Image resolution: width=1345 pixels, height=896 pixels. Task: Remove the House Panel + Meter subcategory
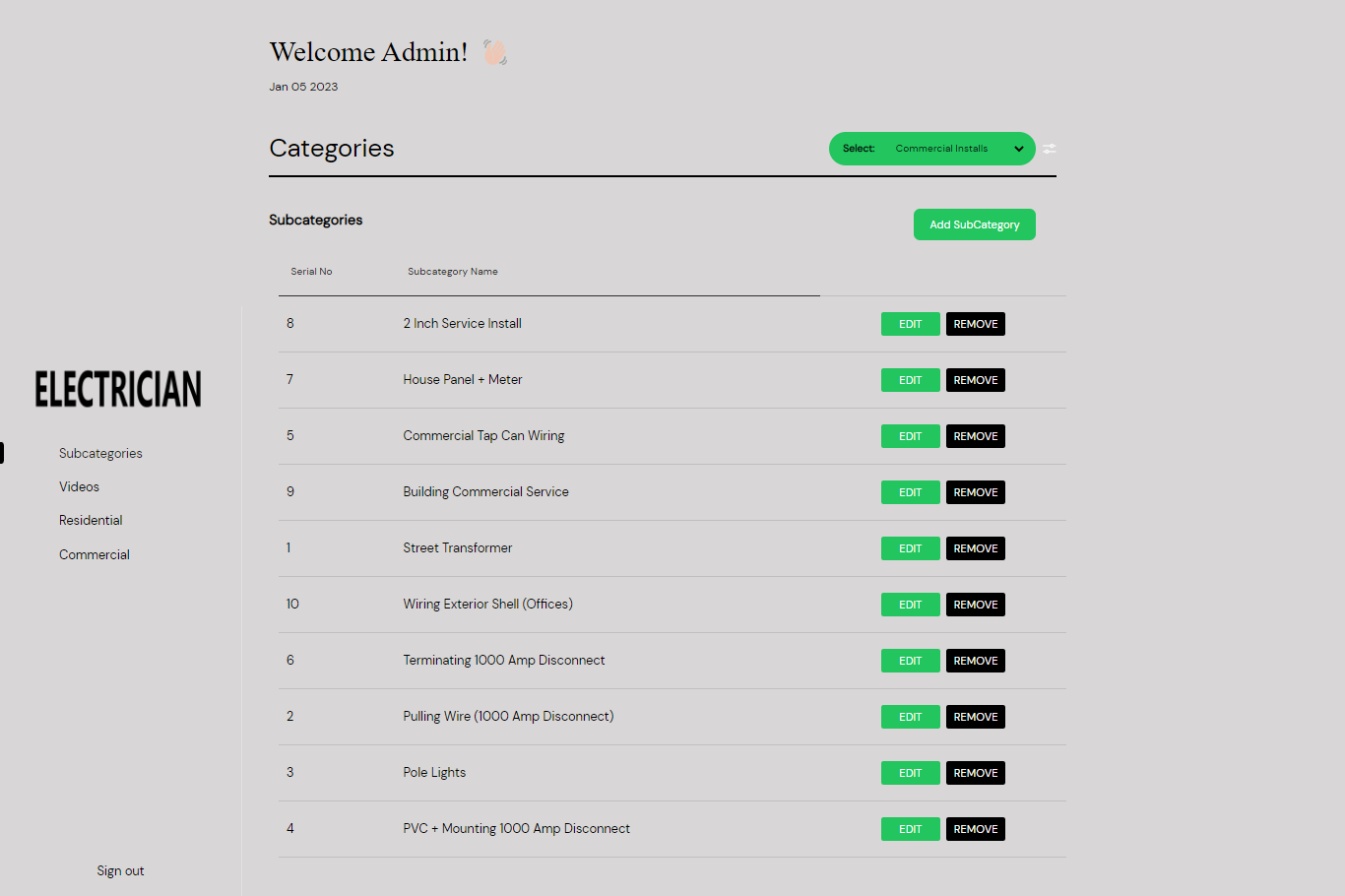point(975,379)
